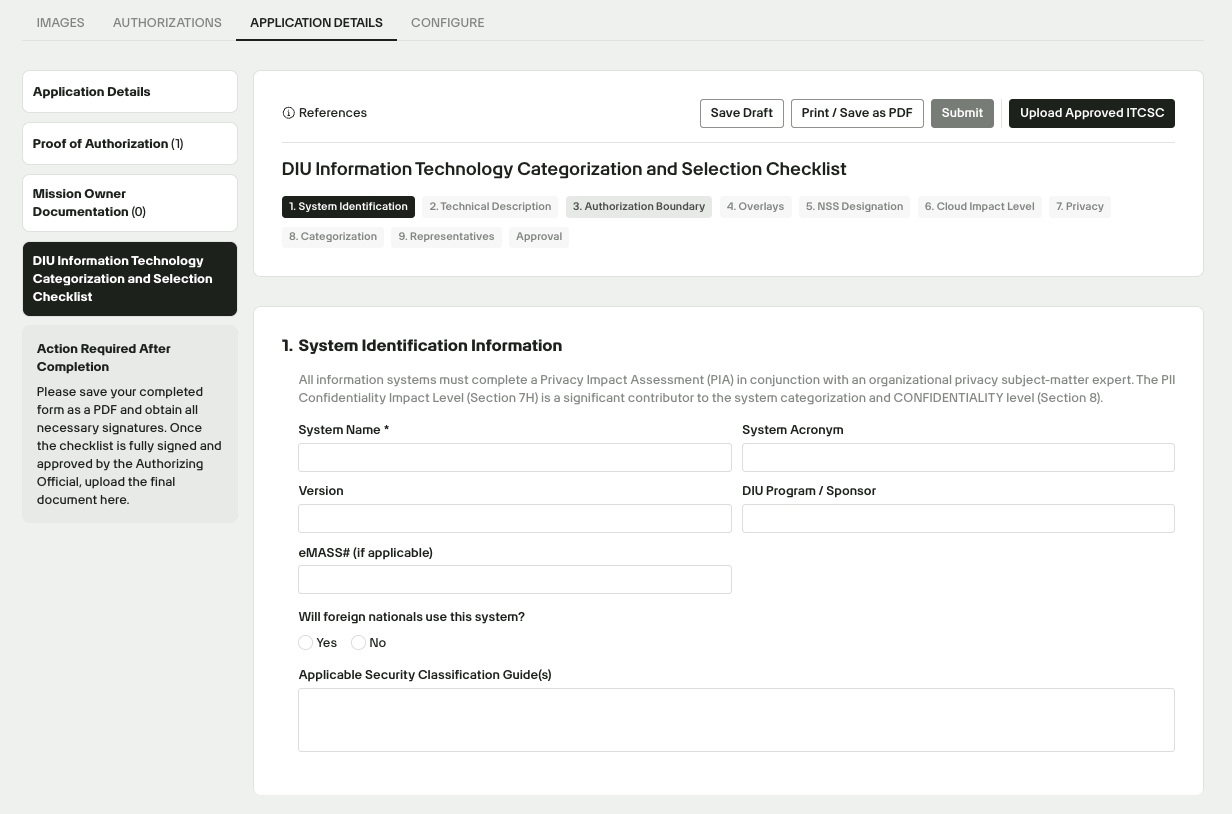
Task: Jump to section 4. Overlays
Action: [x=755, y=207]
